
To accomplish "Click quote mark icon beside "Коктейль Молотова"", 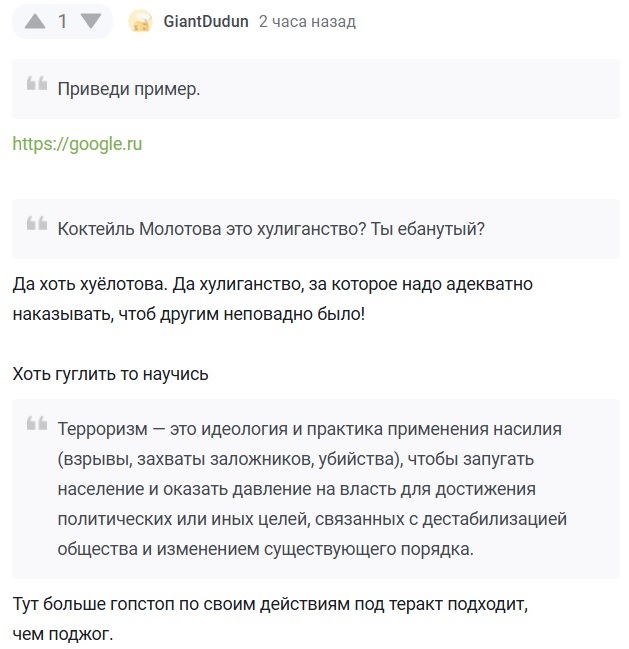I will (37, 224).
